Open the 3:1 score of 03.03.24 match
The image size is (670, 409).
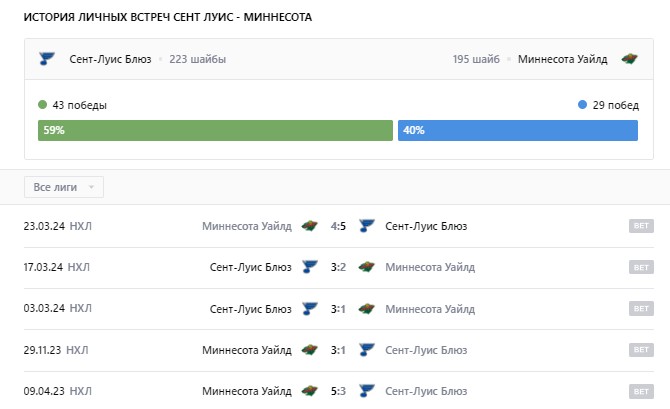tap(338, 308)
